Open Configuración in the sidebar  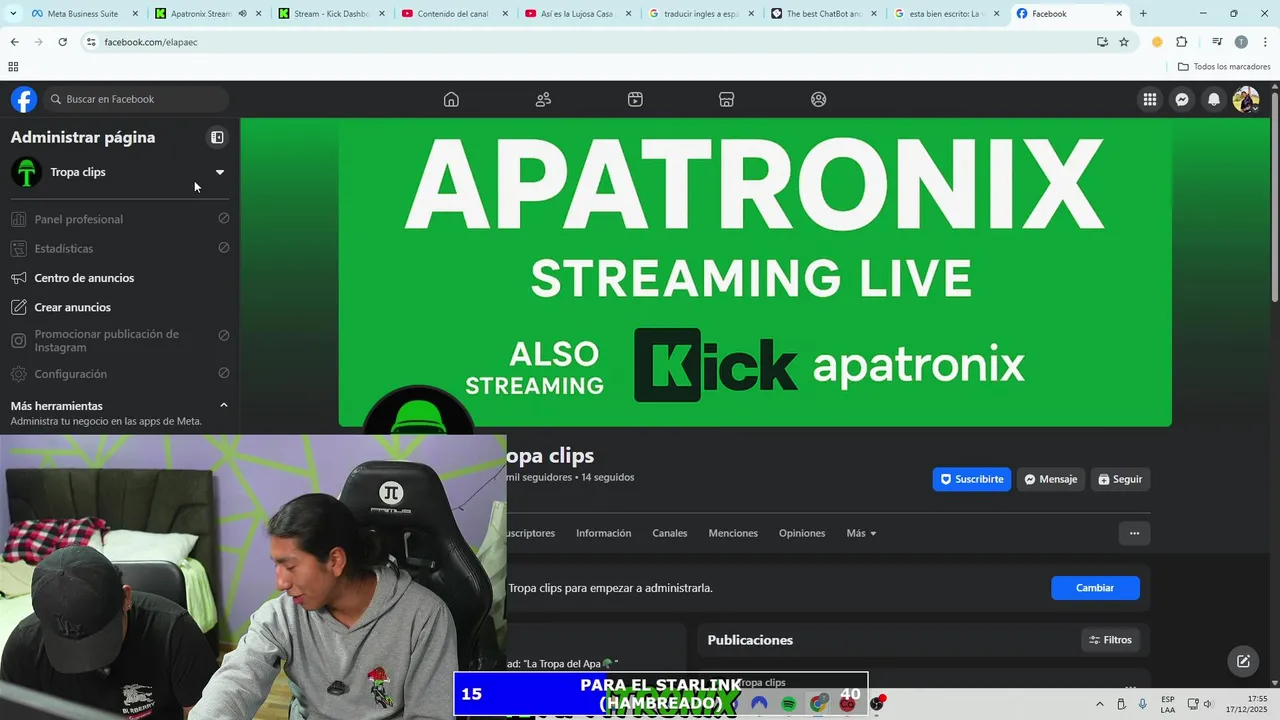120,374
